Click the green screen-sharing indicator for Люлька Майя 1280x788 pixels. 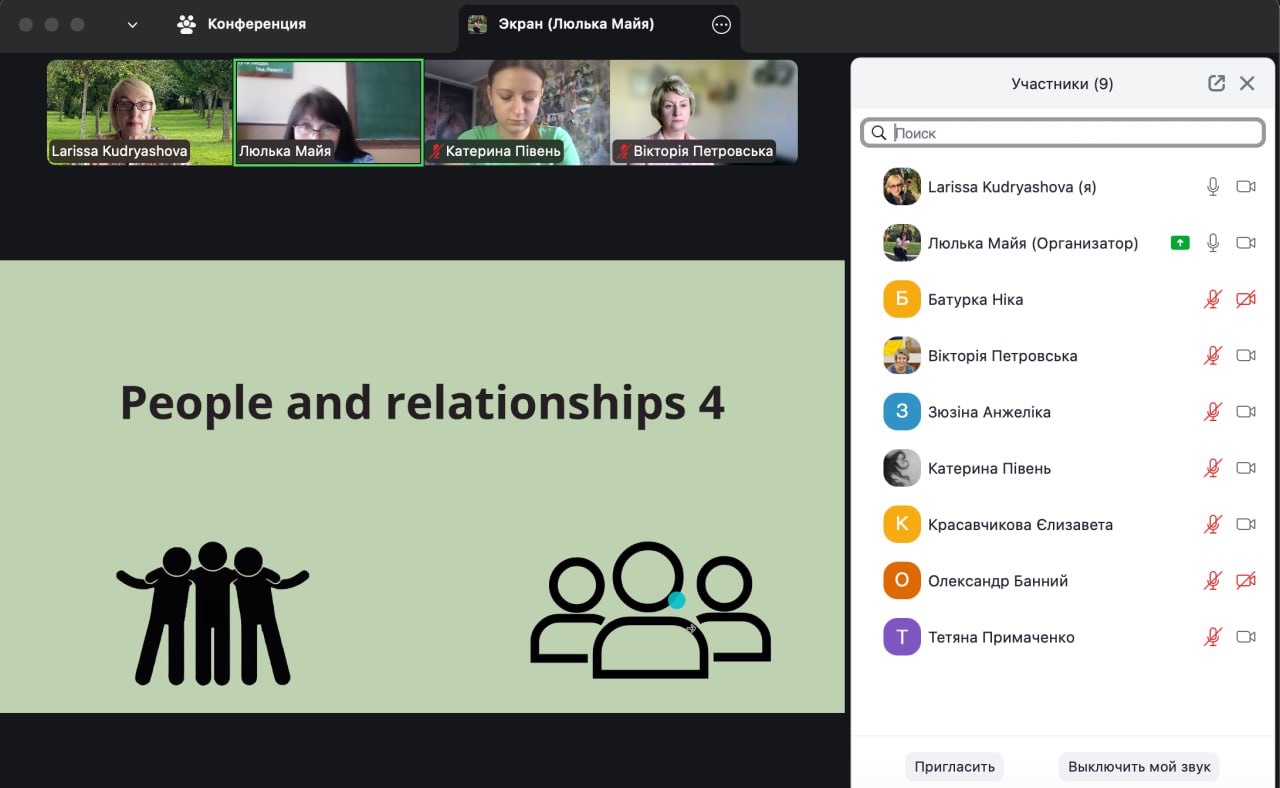pos(1180,243)
